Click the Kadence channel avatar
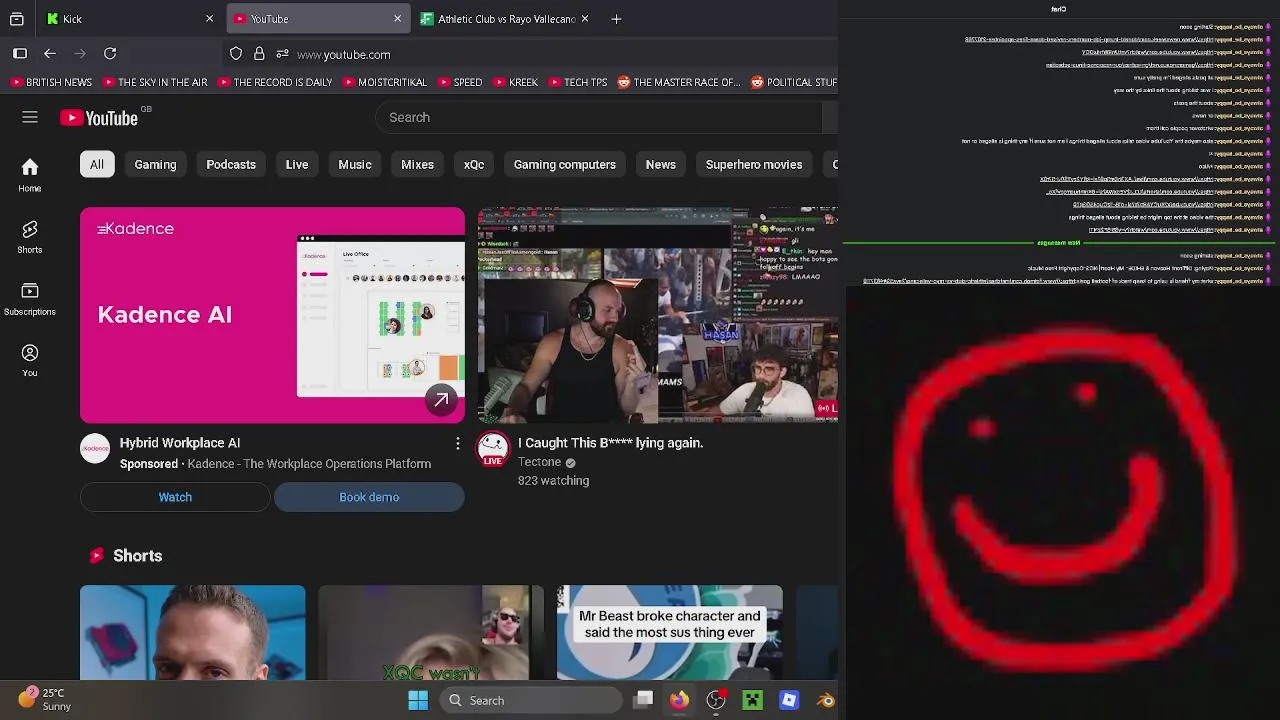This screenshot has width=1280, height=720. point(95,449)
